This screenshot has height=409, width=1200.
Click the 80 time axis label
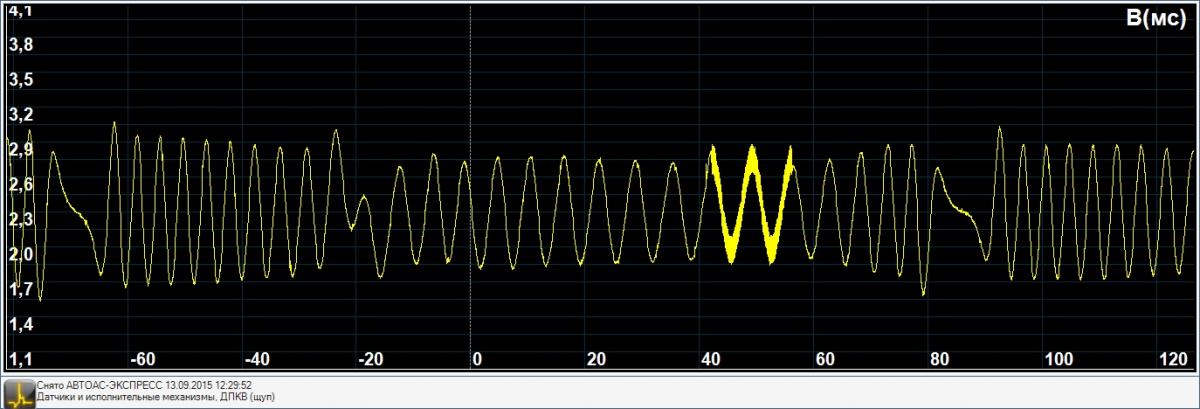click(x=940, y=359)
